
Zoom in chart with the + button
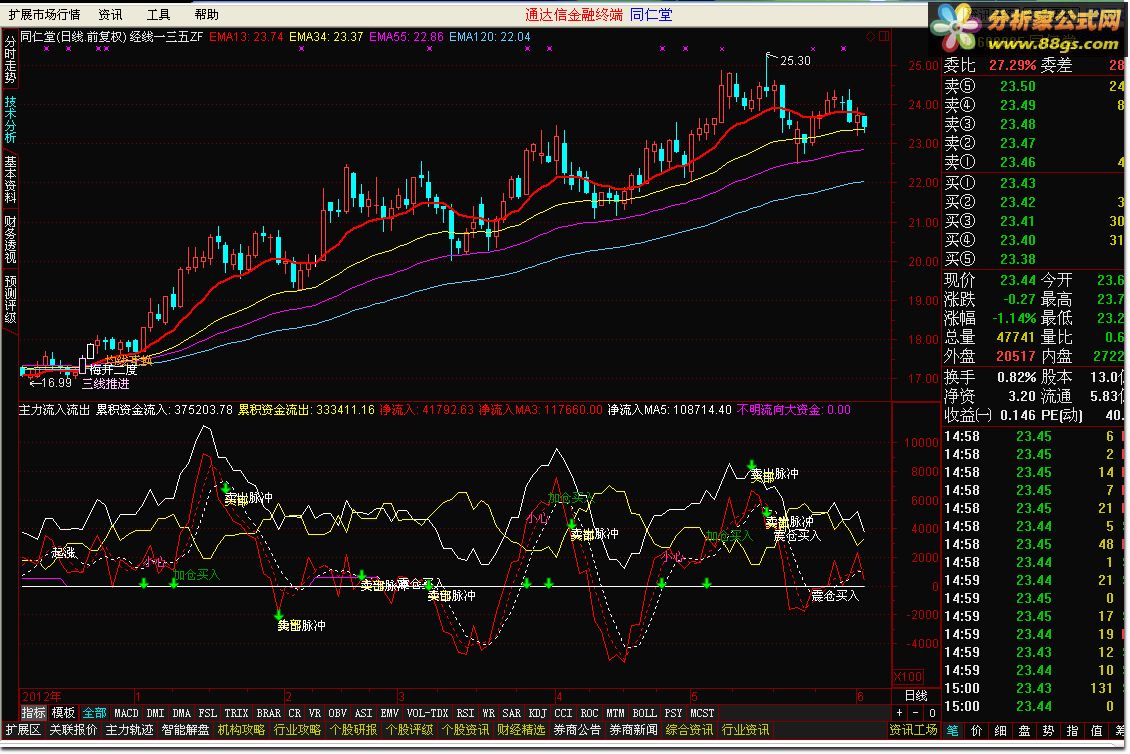tap(899, 713)
